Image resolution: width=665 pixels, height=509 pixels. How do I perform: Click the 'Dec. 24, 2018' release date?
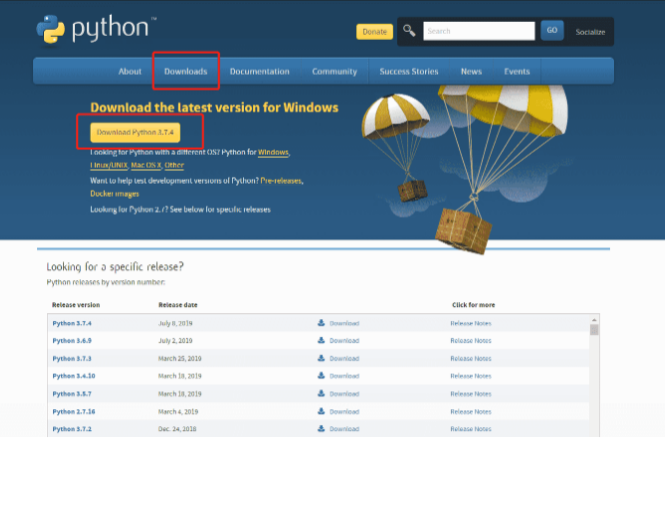[x=177, y=429]
